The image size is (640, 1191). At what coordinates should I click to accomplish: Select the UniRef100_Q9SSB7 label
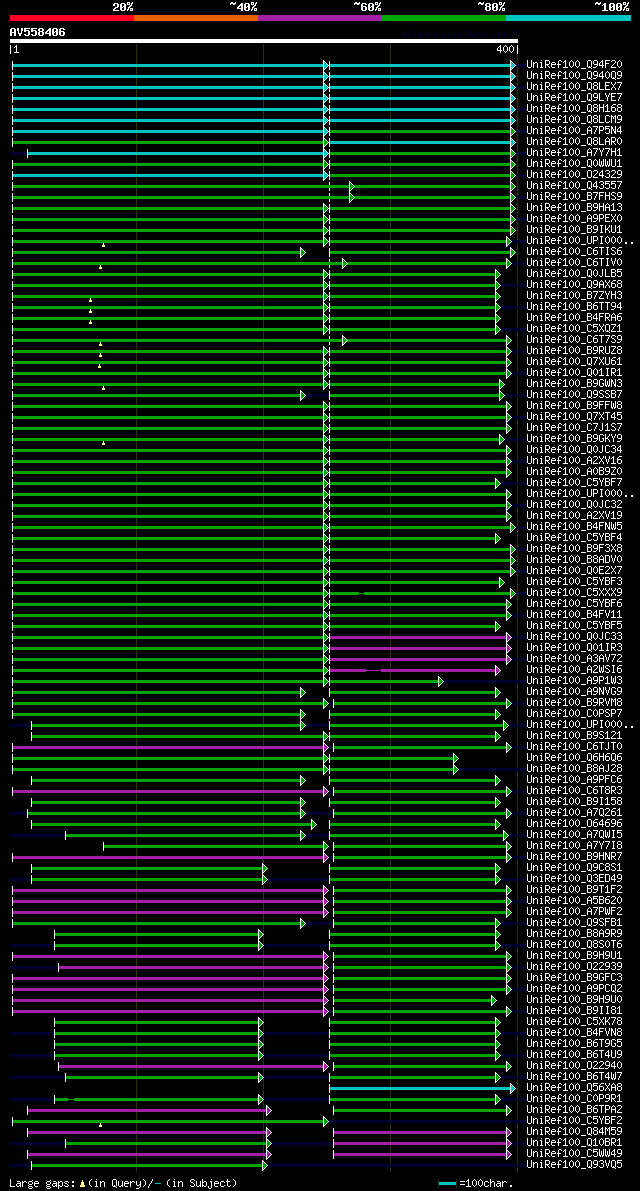coord(574,395)
